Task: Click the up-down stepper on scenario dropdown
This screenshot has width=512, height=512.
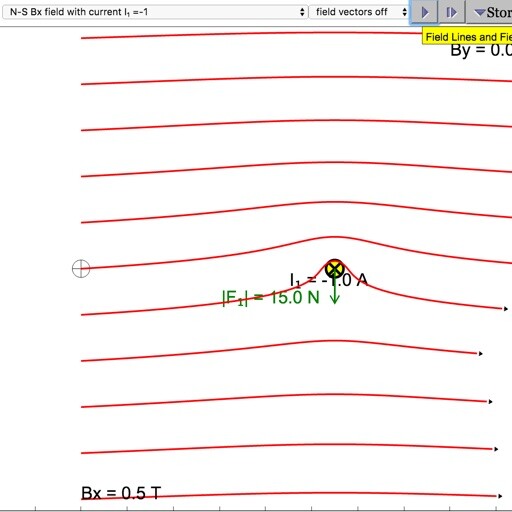Action: pyautogui.click(x=302, y=12)
